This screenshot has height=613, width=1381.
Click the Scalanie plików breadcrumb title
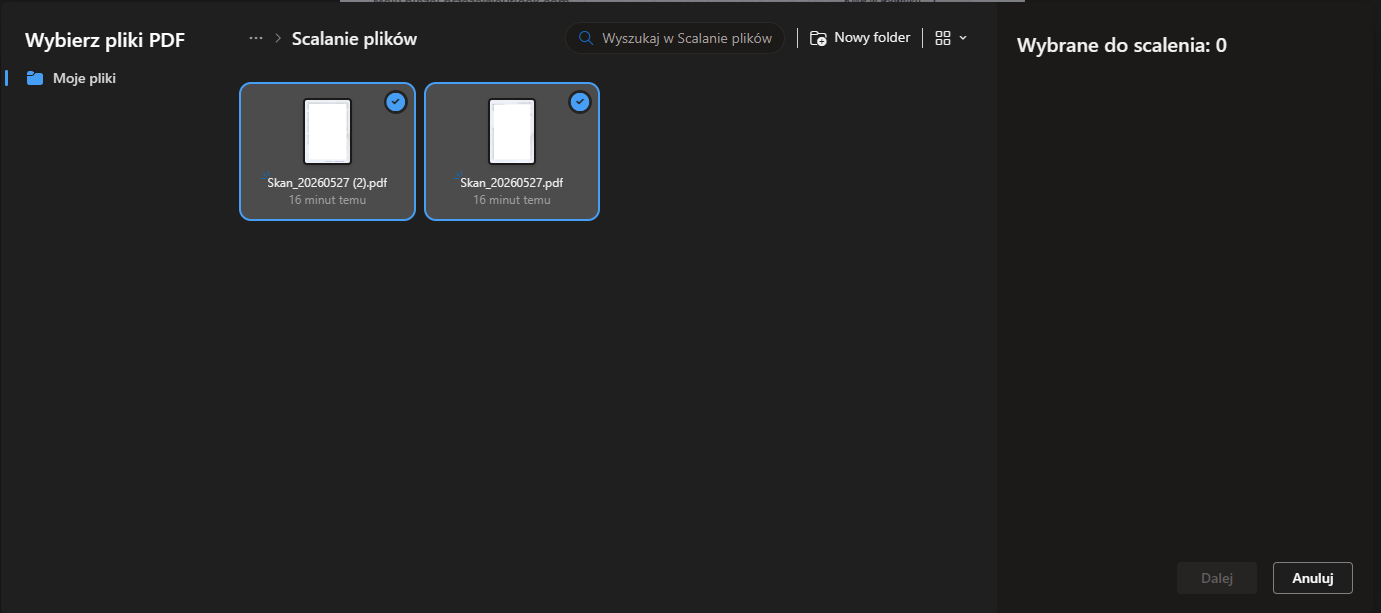(x=354, y=39)
